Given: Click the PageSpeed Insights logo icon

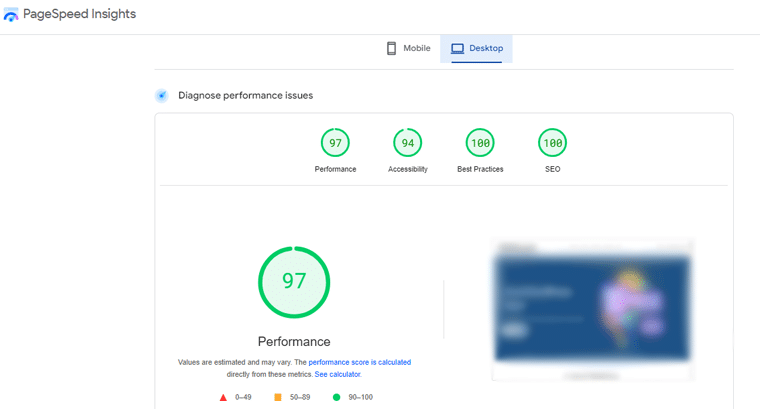Looking at the screenshot, I should point(11,15).
